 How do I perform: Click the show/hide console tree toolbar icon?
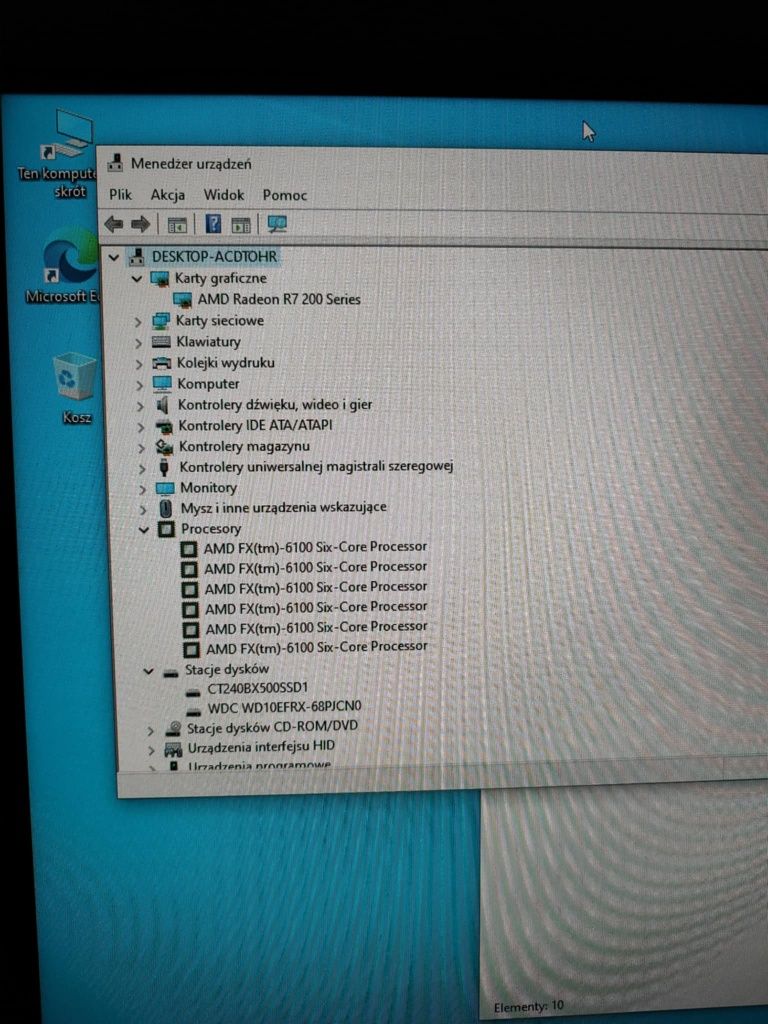coord(177,225)
